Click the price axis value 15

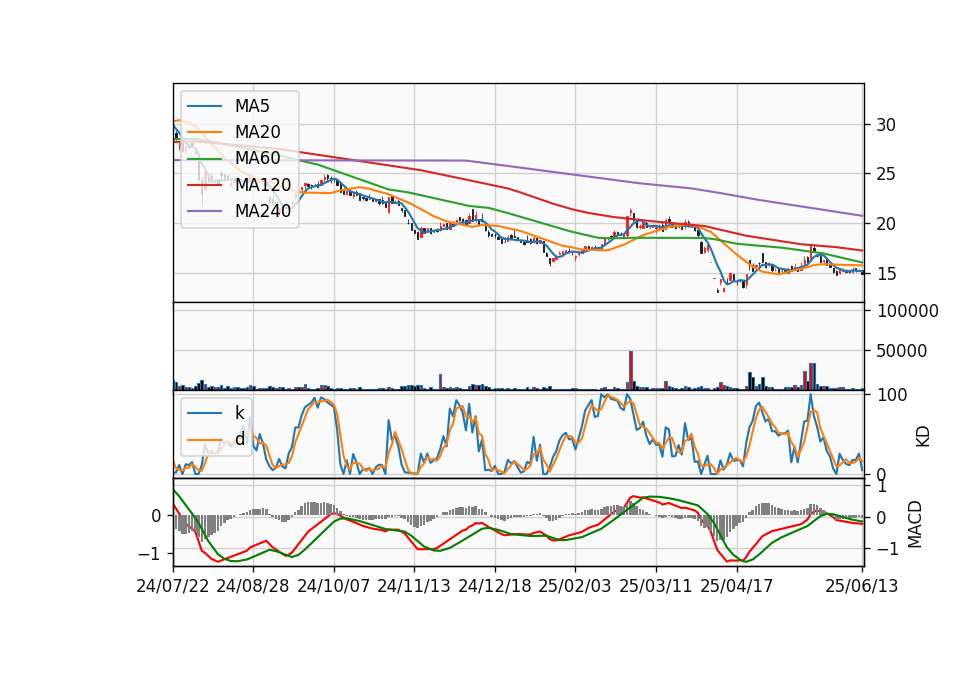point(886,274)
